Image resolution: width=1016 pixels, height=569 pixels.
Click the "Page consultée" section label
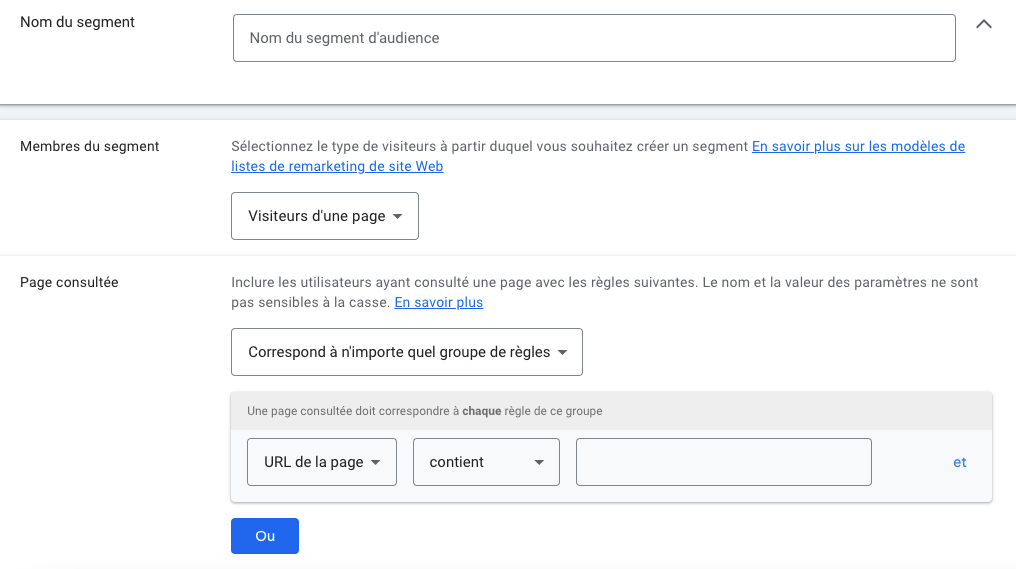[x=69, y=282]
